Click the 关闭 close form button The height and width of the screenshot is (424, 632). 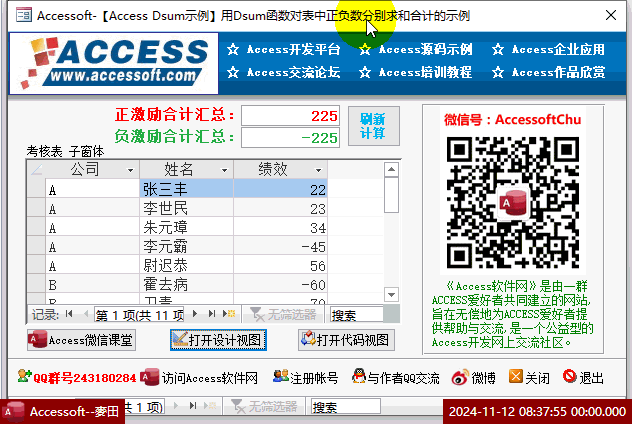529,378
